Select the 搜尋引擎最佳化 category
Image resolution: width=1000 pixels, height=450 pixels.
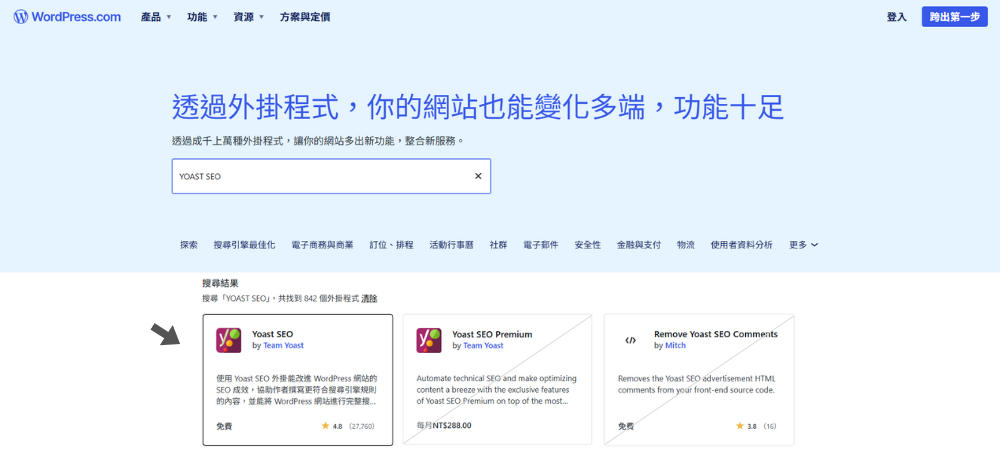click(244, 245)
